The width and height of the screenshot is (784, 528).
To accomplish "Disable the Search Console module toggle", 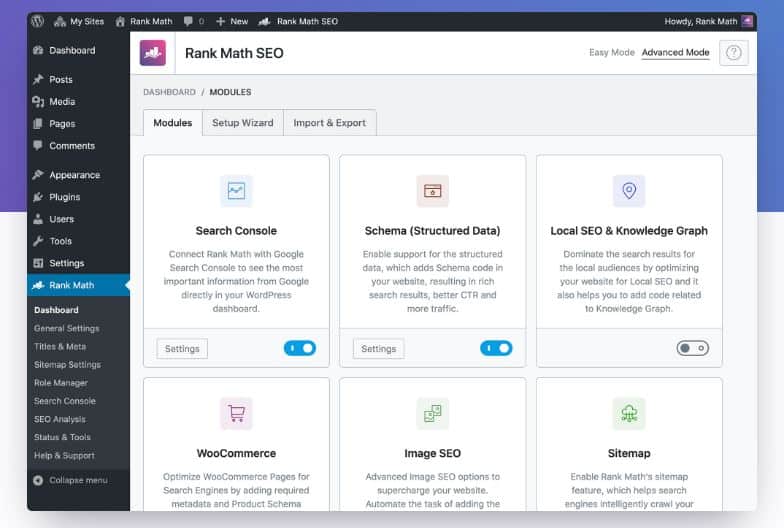I will (x=300, y=348).
